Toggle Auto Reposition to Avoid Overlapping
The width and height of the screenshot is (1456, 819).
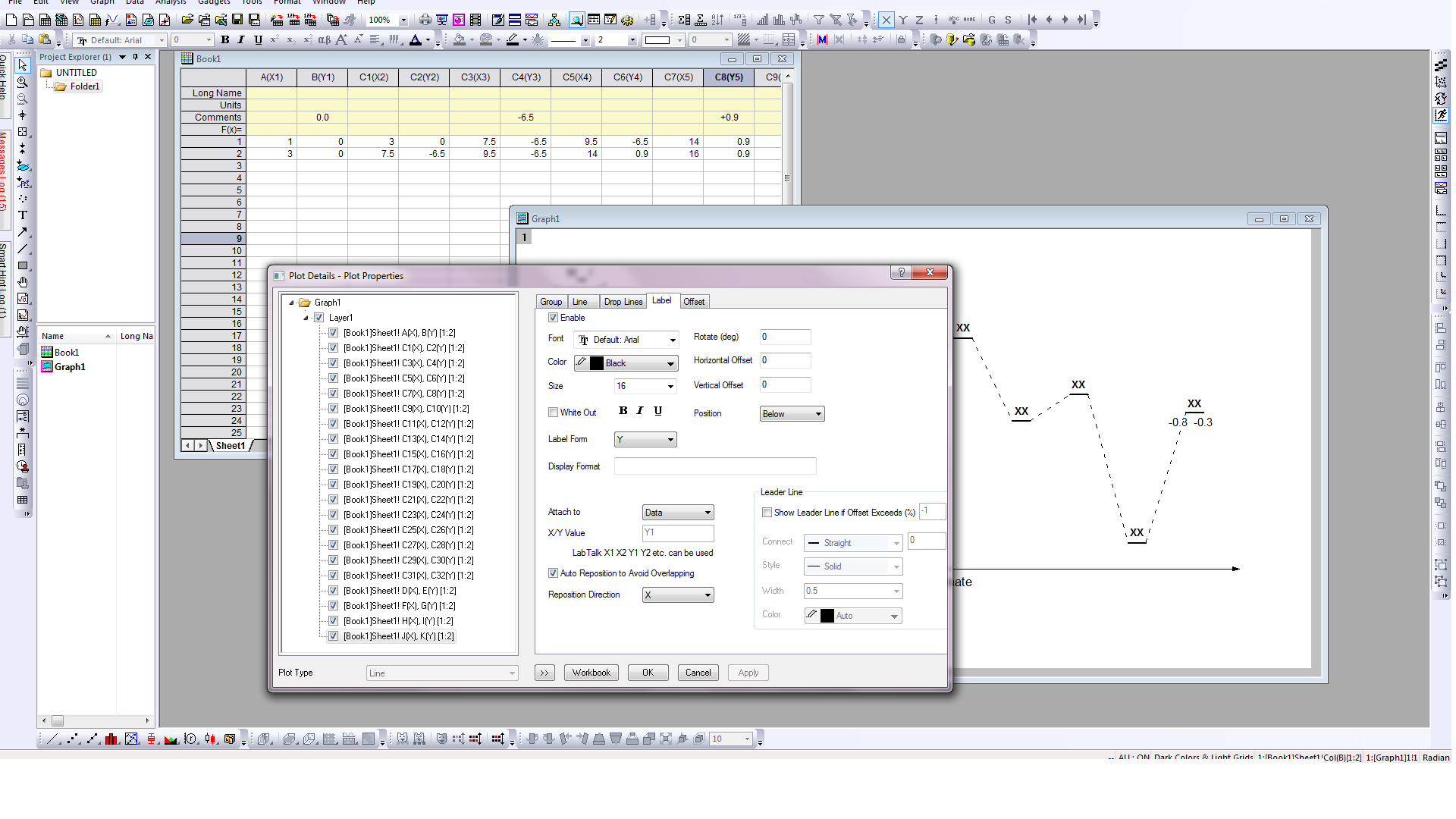pyautogui.click(x=553, y=573)
